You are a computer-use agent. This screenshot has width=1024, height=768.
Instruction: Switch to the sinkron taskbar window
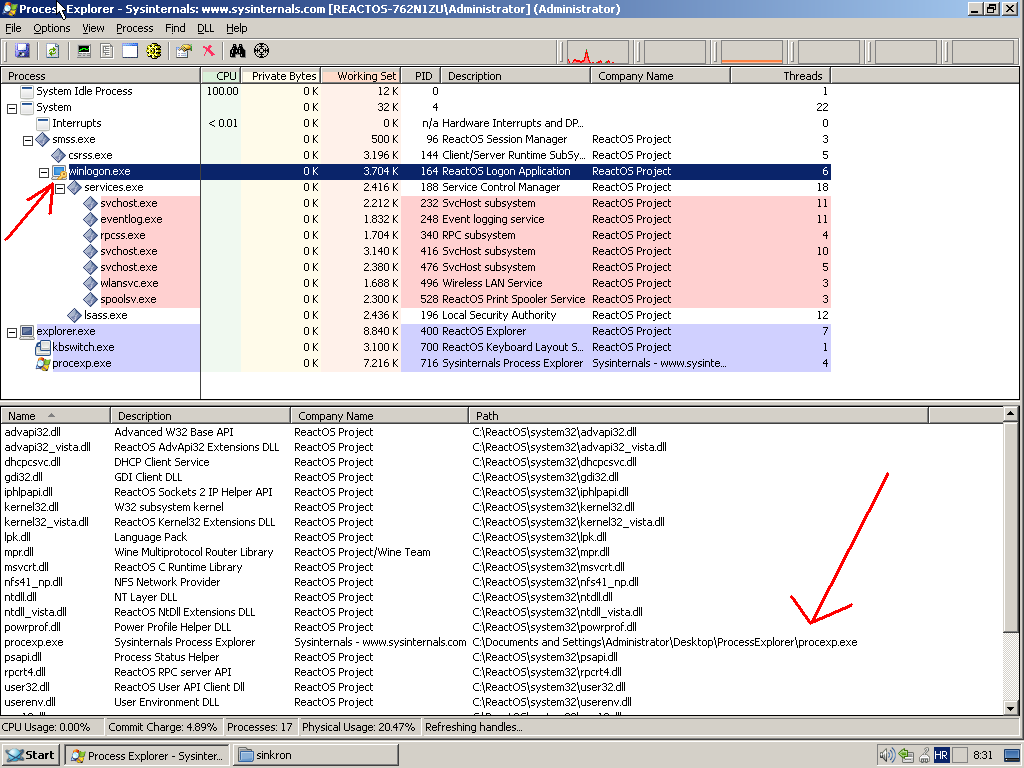(x=316, y=755)
